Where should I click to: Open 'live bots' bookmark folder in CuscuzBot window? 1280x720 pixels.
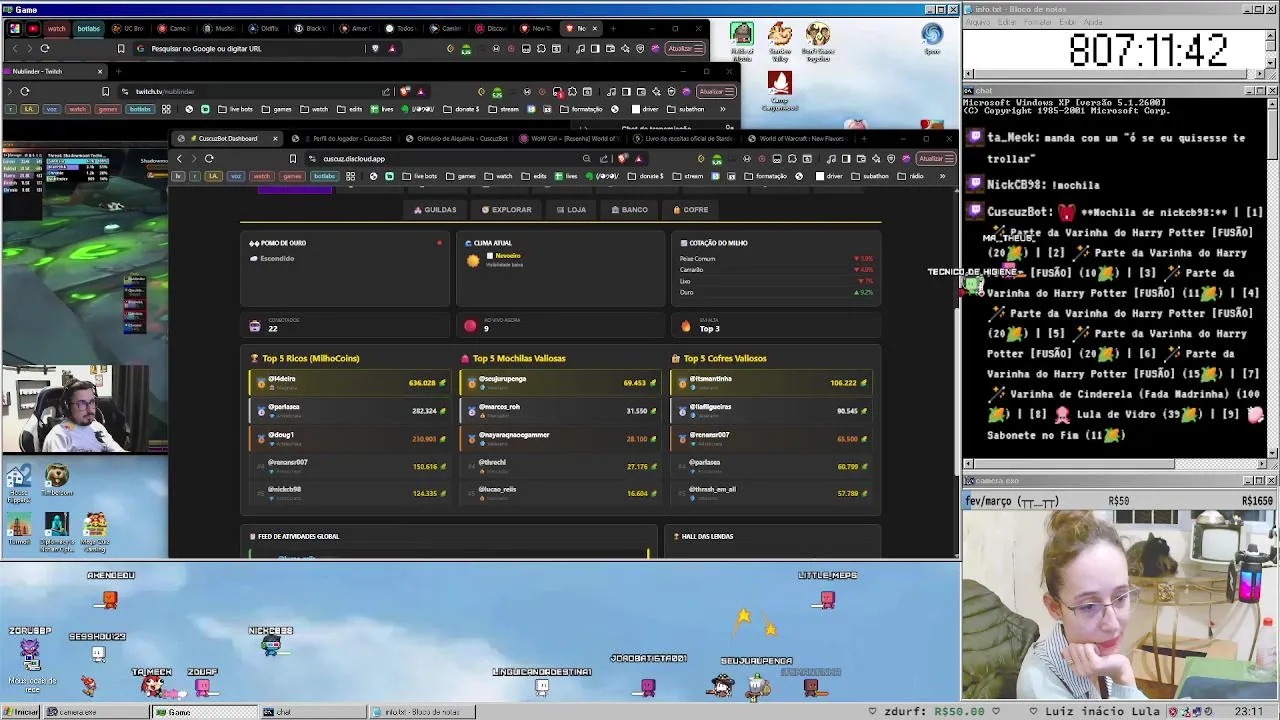tap(421, 176)
